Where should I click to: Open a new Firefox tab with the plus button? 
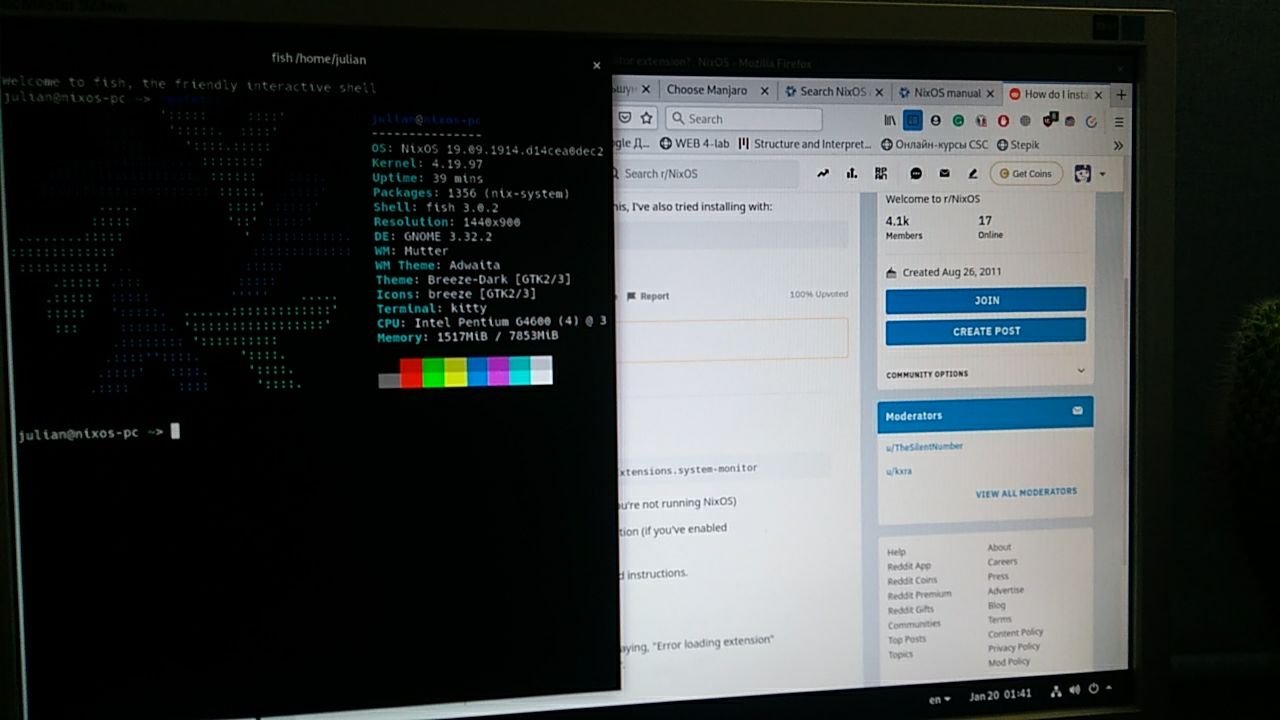click(x=1121, y=95)
